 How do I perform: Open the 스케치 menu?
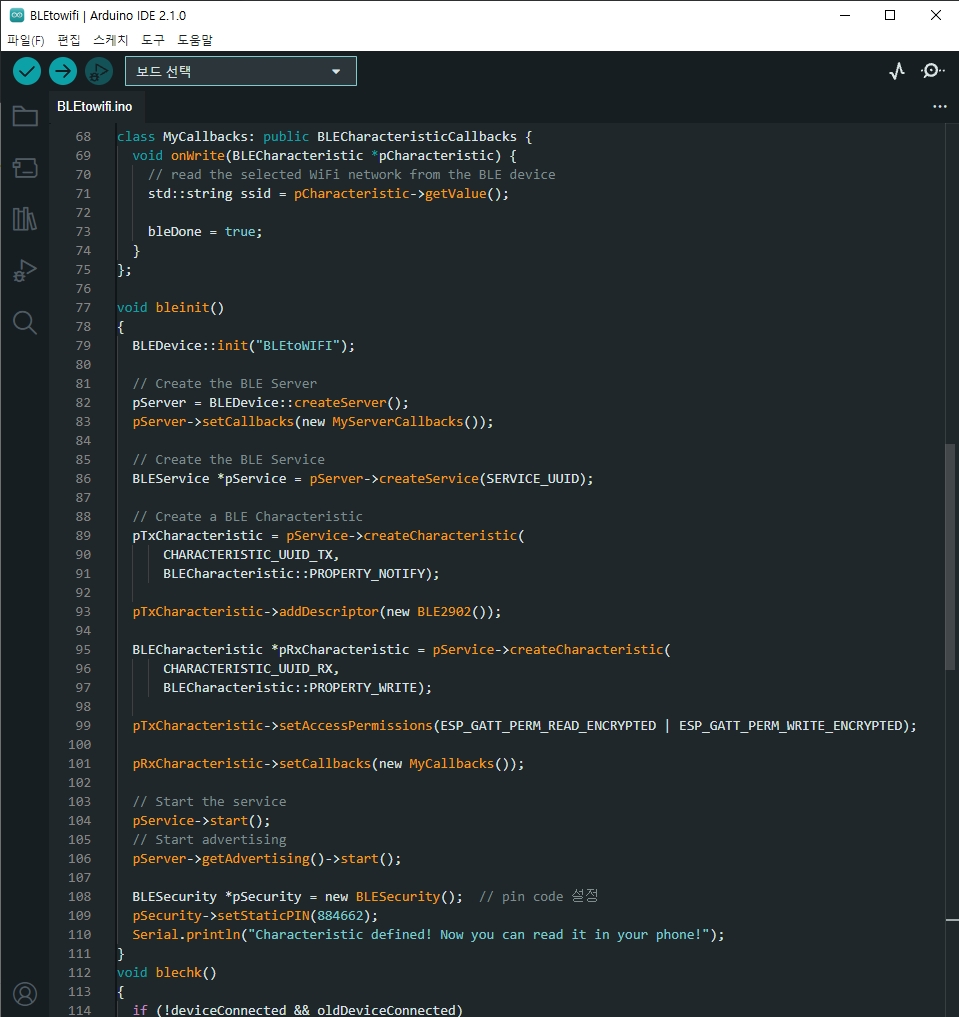110,40
